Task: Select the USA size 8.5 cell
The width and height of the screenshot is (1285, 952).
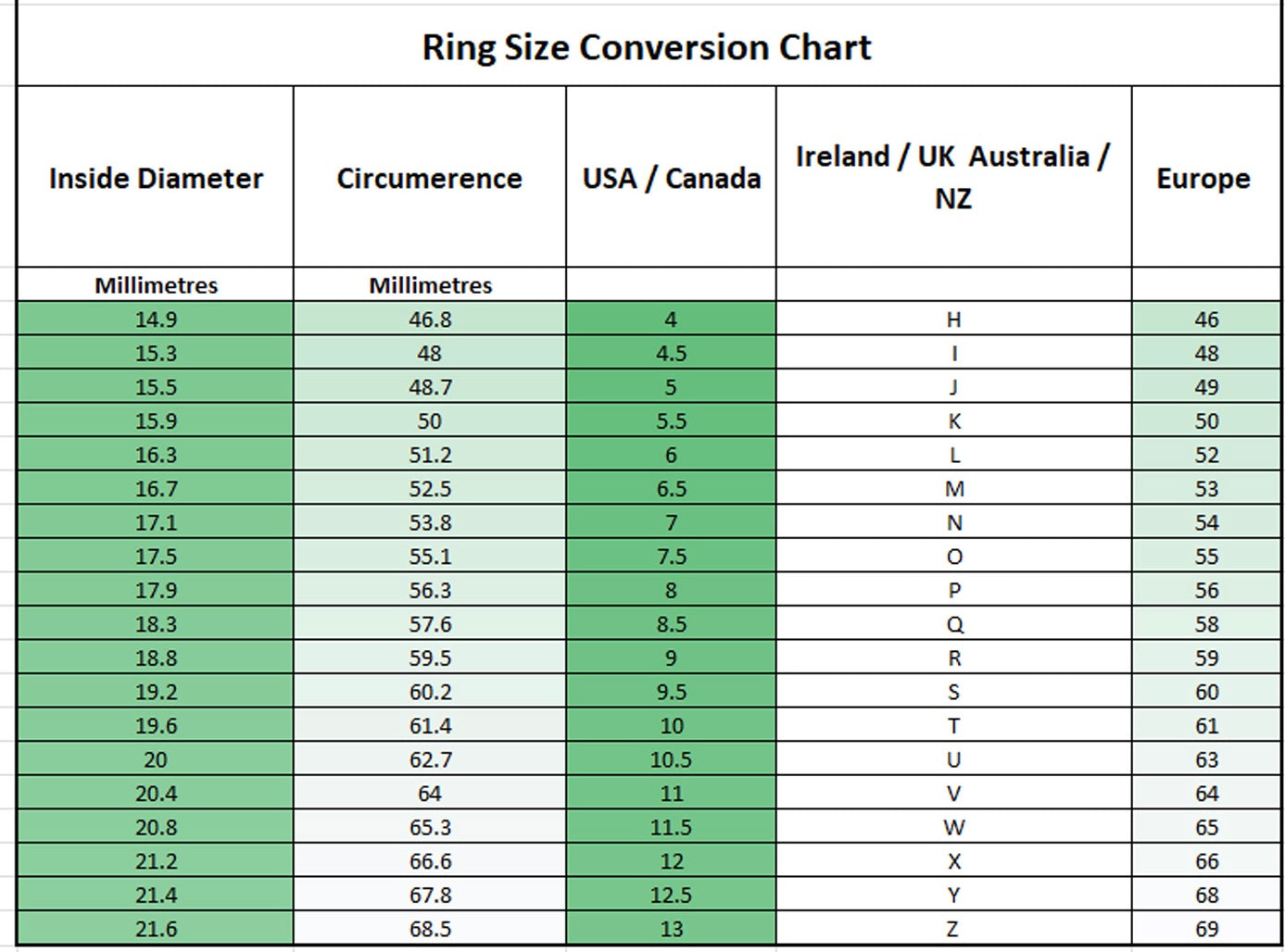Action: pyautogui.click(x=671, y=624)
